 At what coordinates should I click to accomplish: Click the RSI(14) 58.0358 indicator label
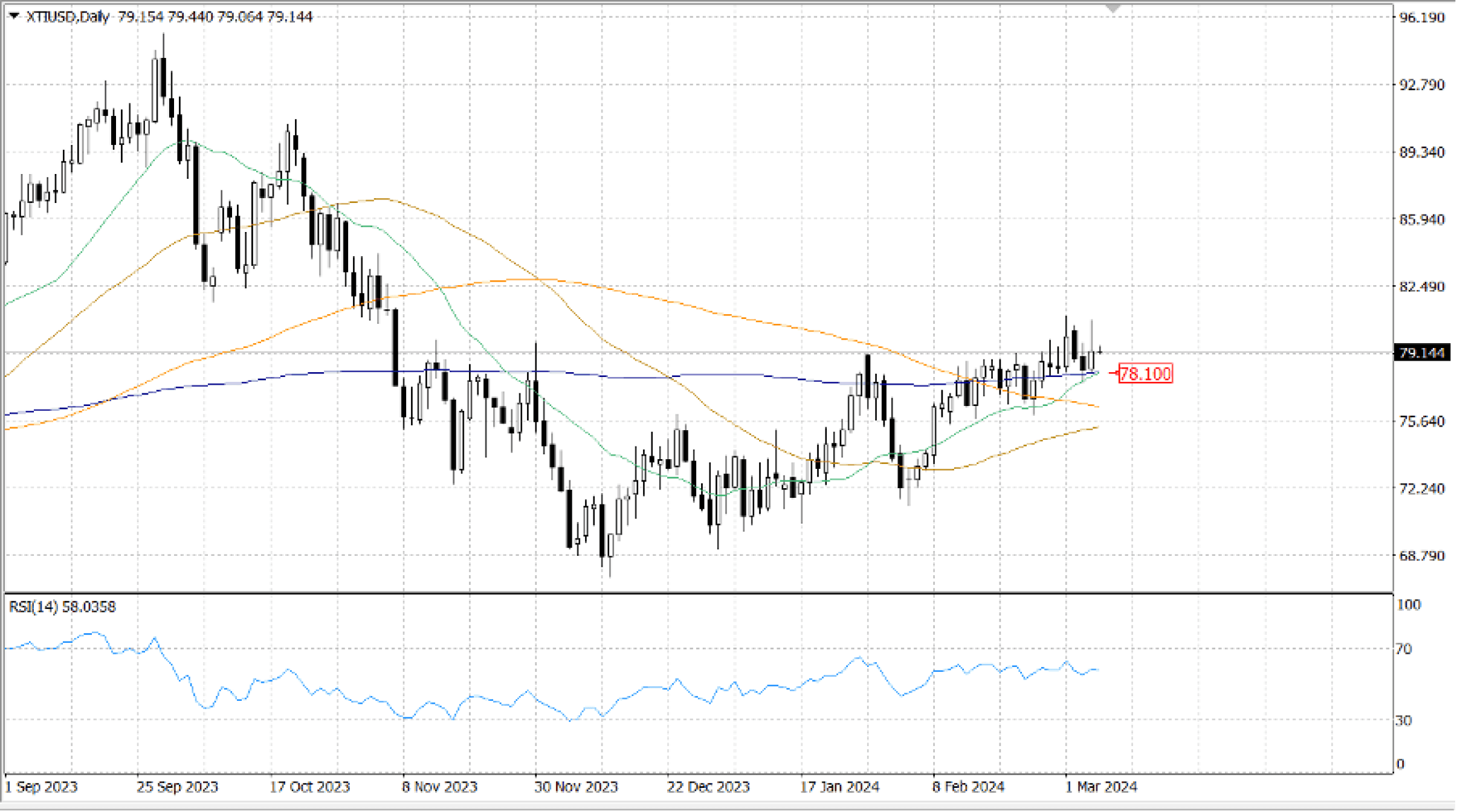(x=62, y=607)
